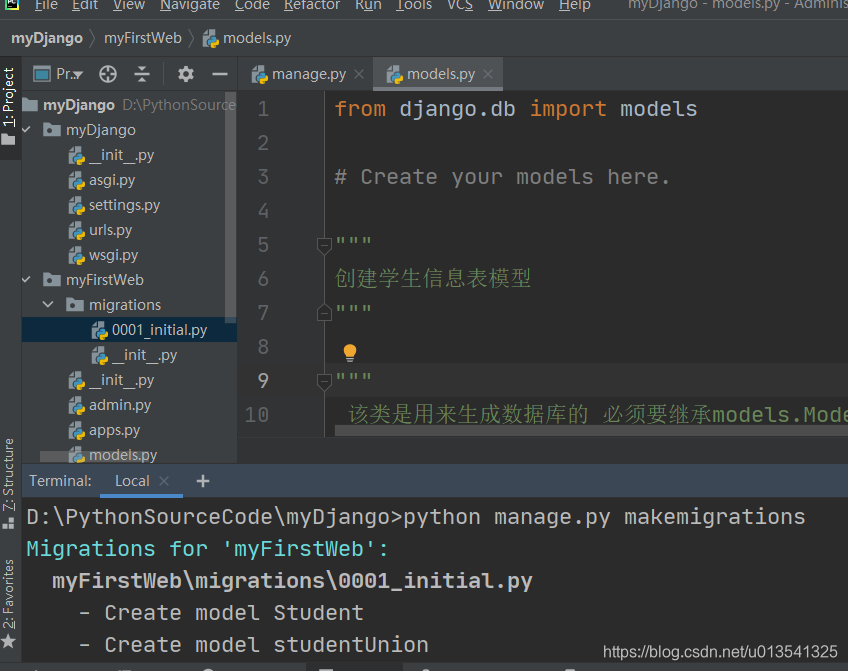The width and height of the screenshot is (848, 671).
Task: Collapse the myFirstWeb folder
Action: [26, 280]
